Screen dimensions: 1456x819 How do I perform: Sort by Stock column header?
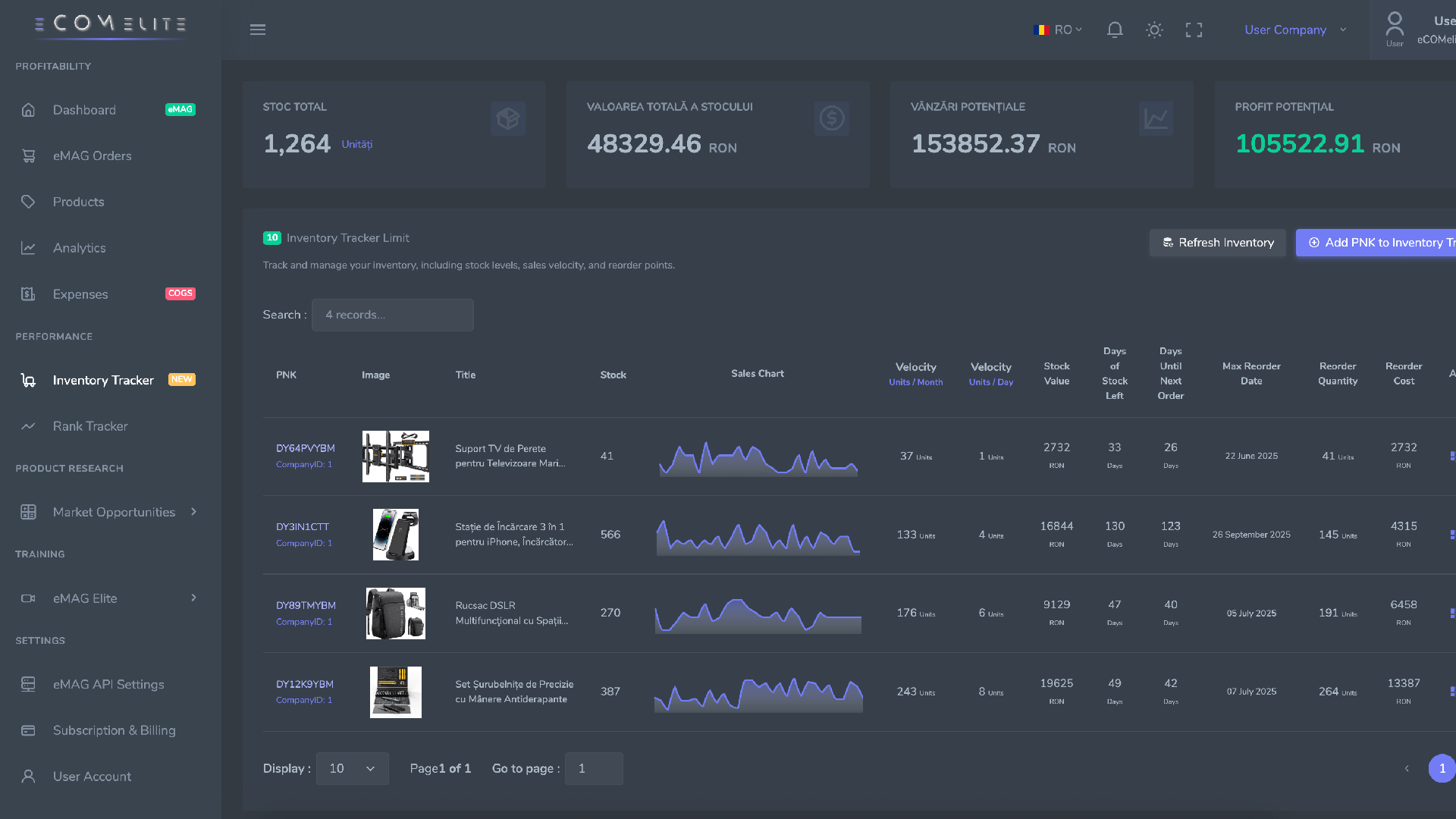pyautogui.click(x=613, y=375)
